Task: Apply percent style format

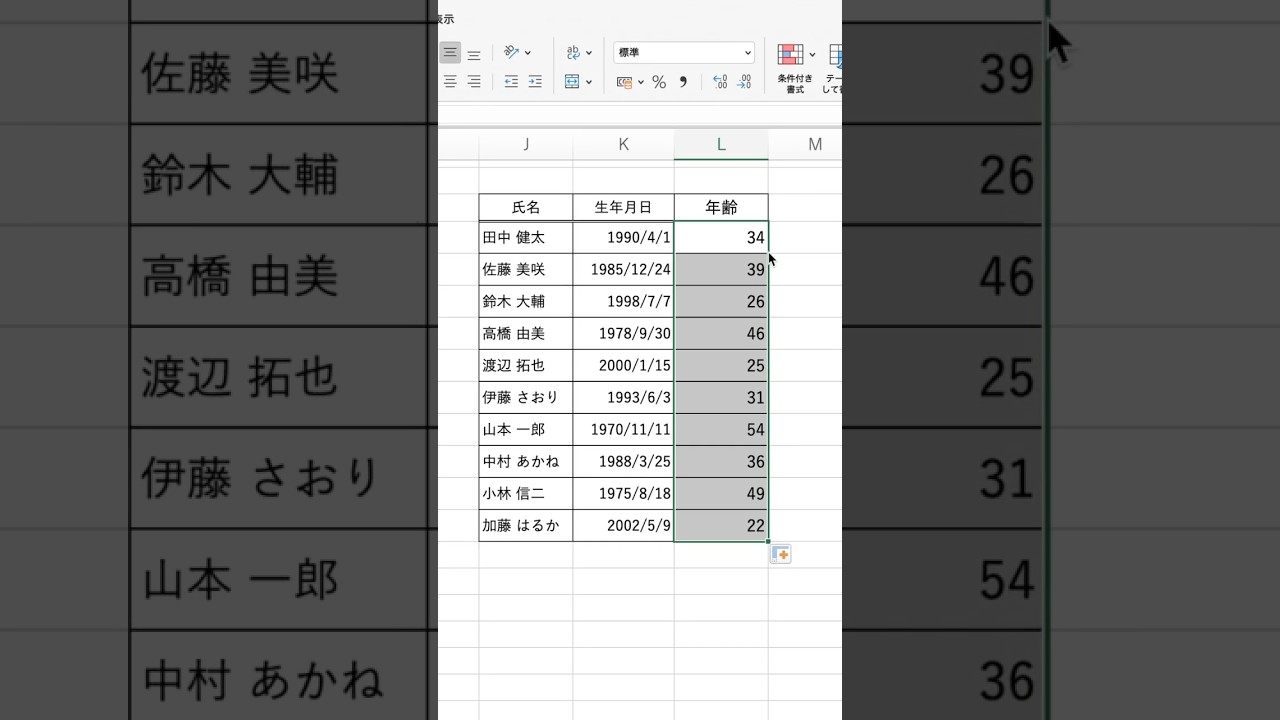Action: click(659, 82)
